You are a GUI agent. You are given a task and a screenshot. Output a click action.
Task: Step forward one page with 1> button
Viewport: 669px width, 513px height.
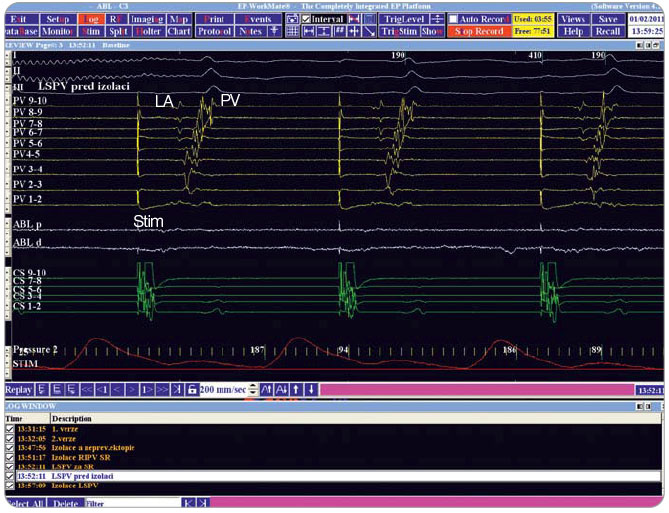coord(147,389)
